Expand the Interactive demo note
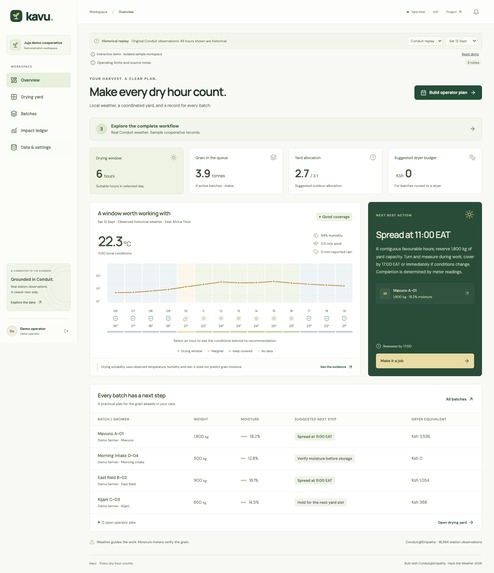The image size is (494, 573). [126, 54]
